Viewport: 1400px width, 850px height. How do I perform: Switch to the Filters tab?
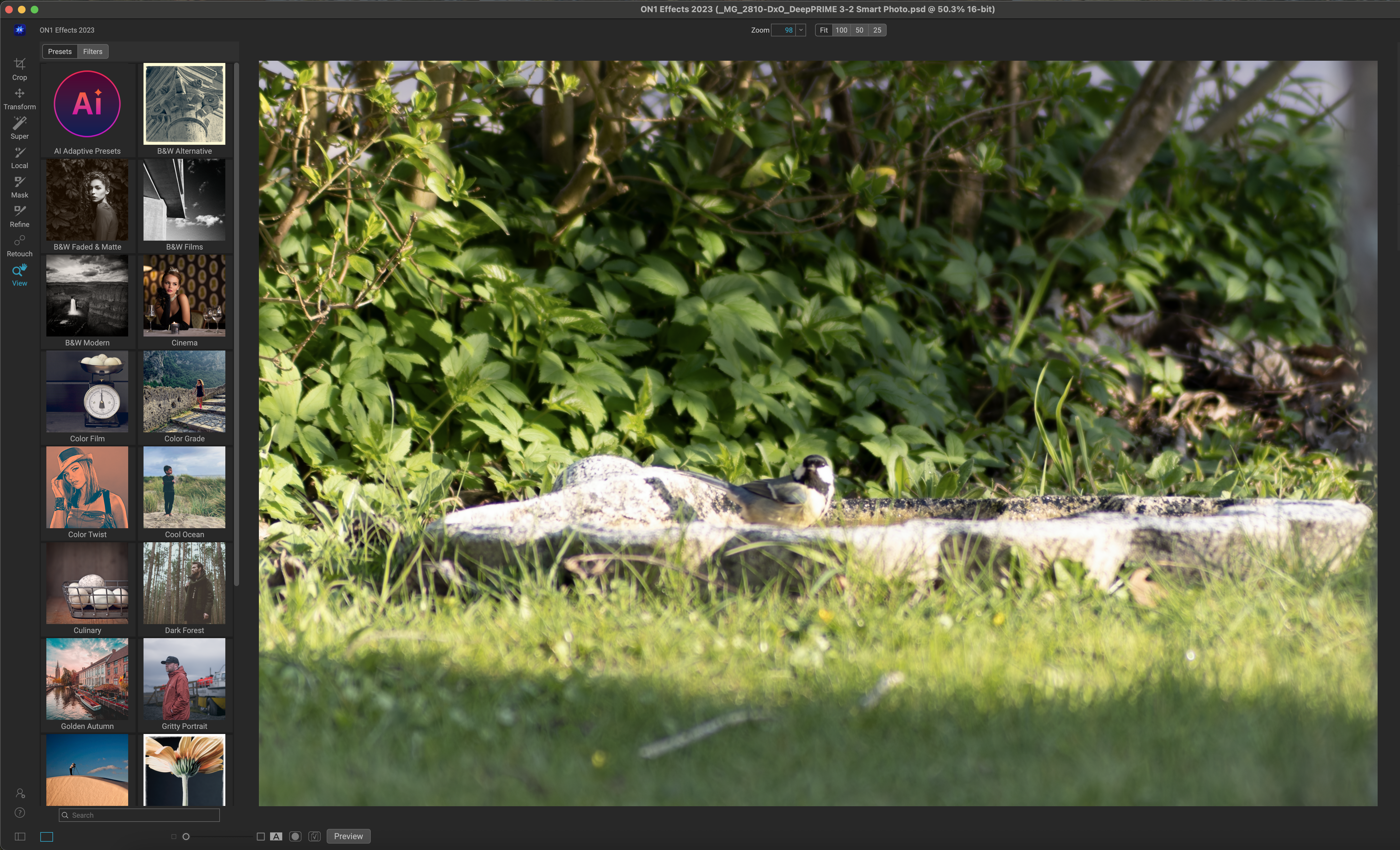click(x=93, y=52)
